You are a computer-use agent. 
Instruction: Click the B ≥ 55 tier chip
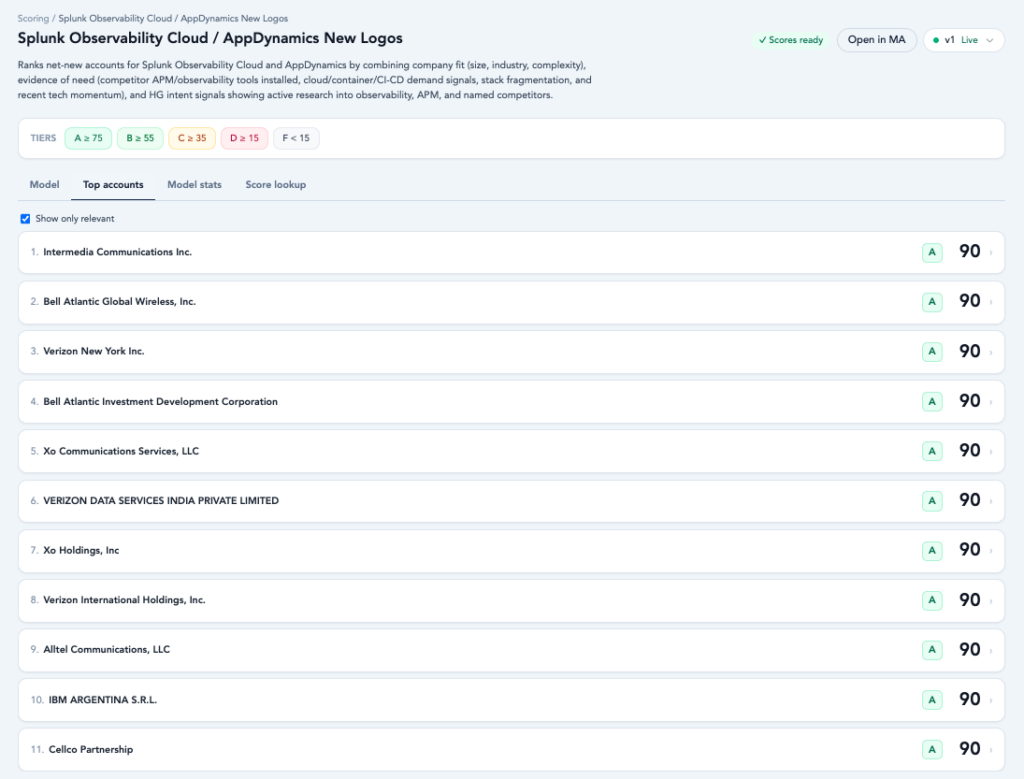[140, 138]
